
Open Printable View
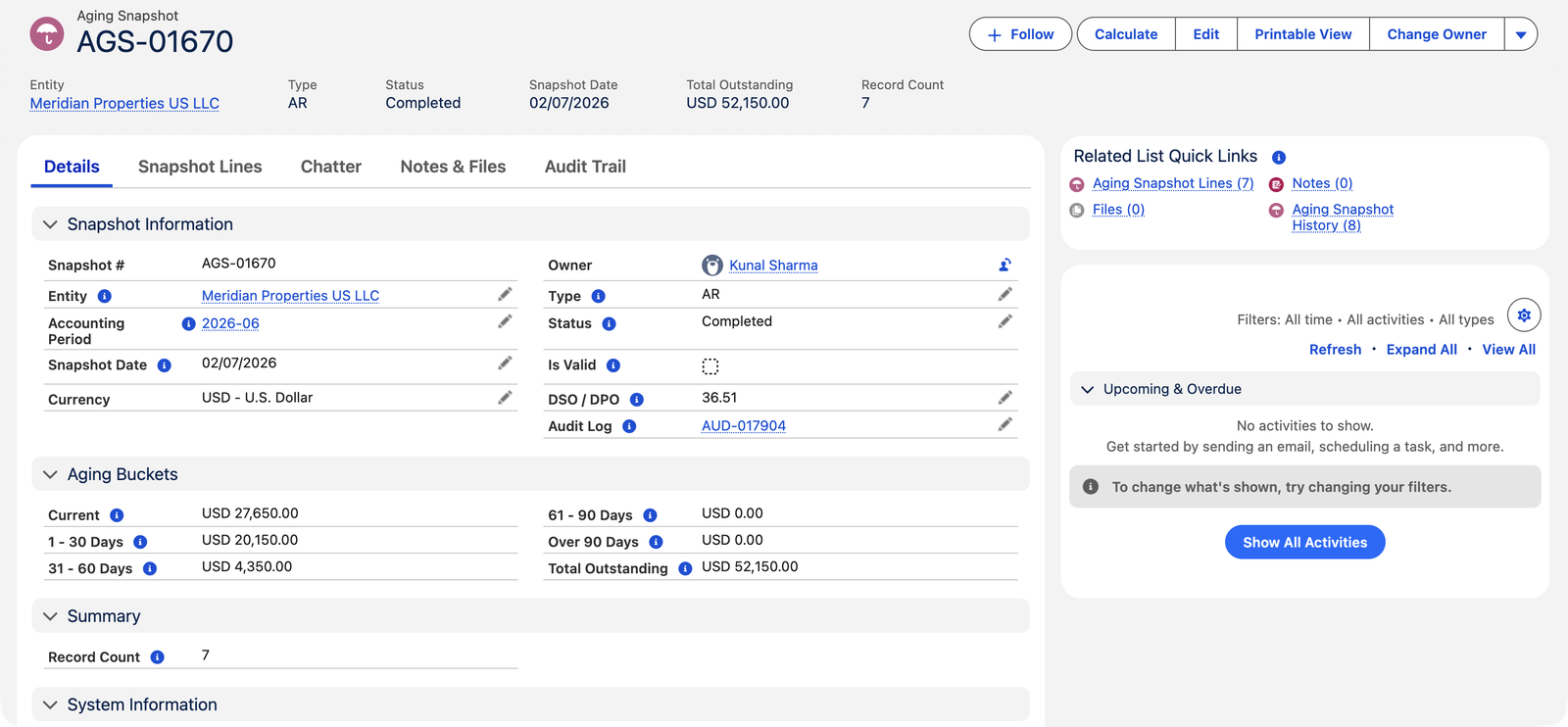point(1303,34)
